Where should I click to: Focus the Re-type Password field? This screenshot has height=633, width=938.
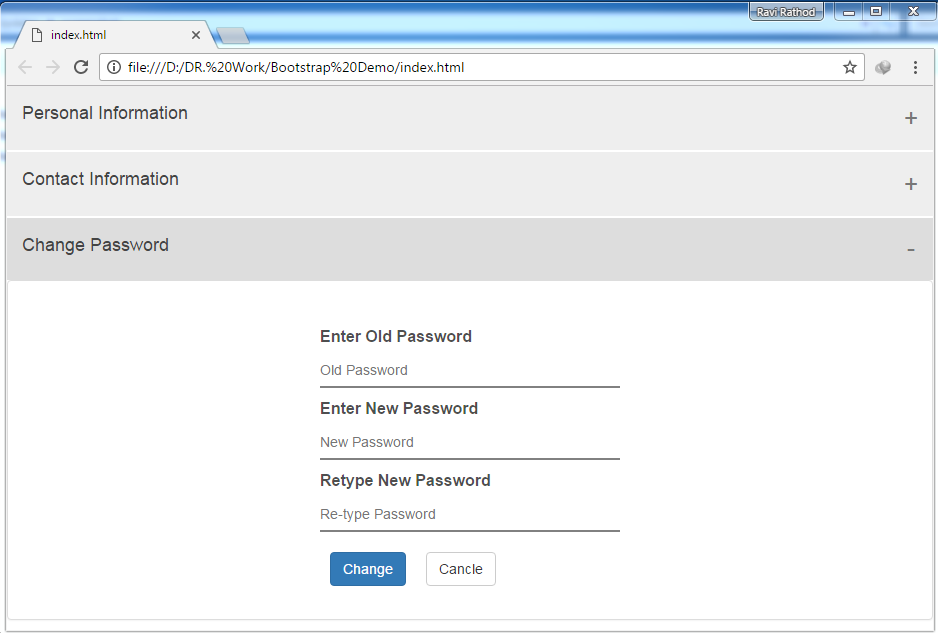[x=470, y=514]
